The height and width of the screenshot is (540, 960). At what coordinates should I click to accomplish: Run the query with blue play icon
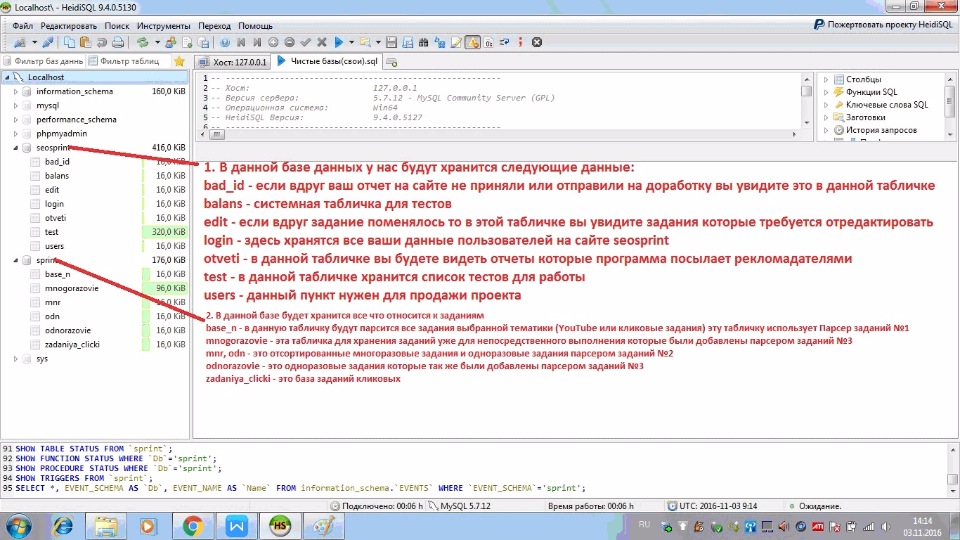pos(339,42)
